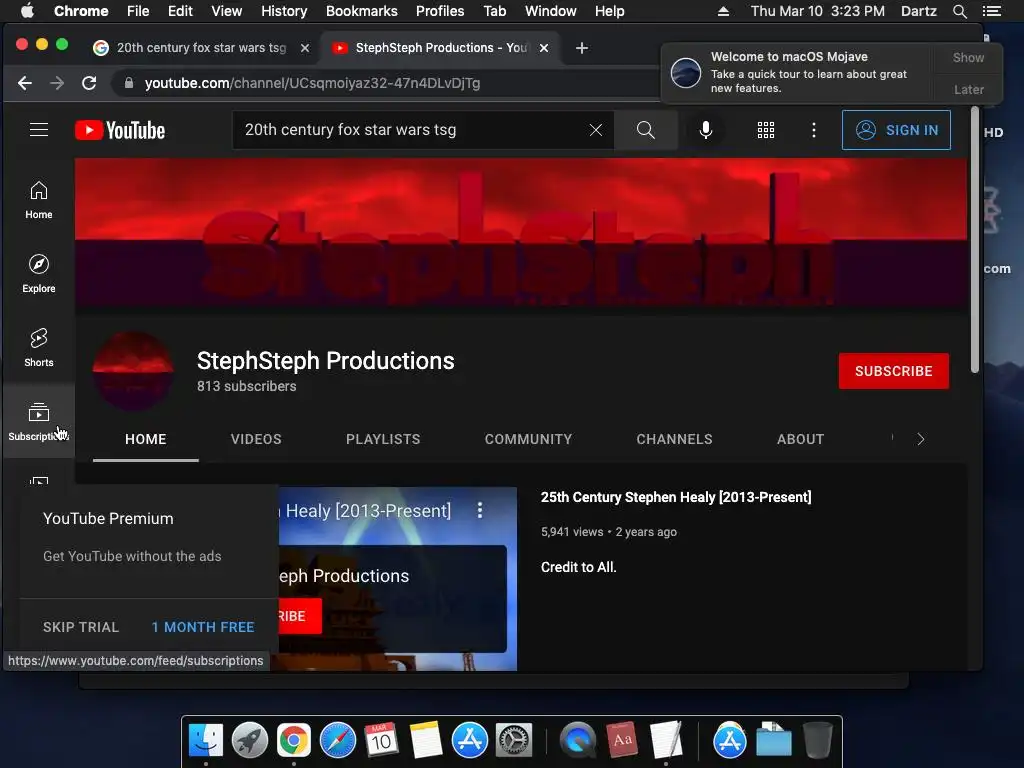Open the File menu
Image resolution: width=1024 pixels, height=768 pixels.
pos(138,11)
